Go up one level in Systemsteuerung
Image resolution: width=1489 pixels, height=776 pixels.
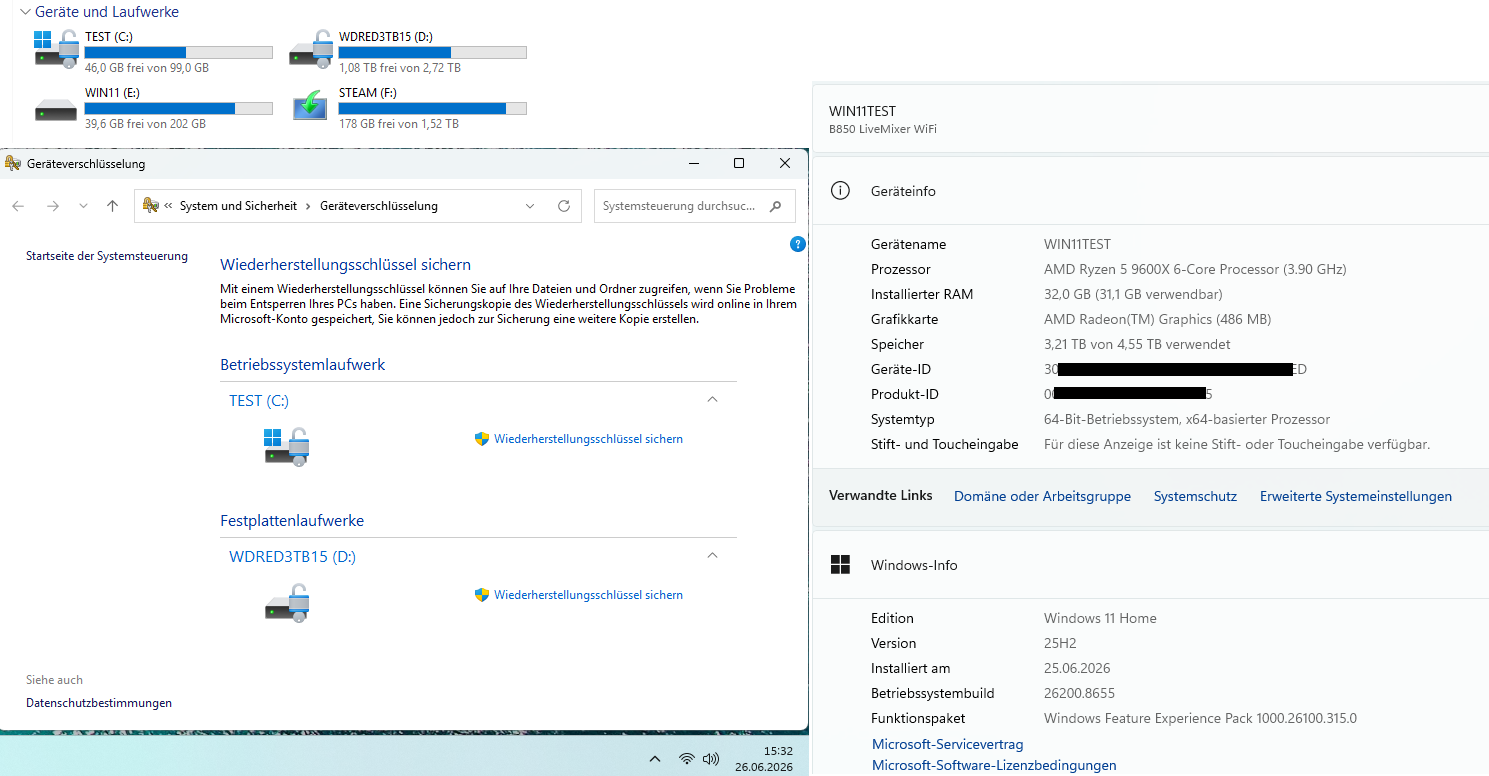pos(112,206)
